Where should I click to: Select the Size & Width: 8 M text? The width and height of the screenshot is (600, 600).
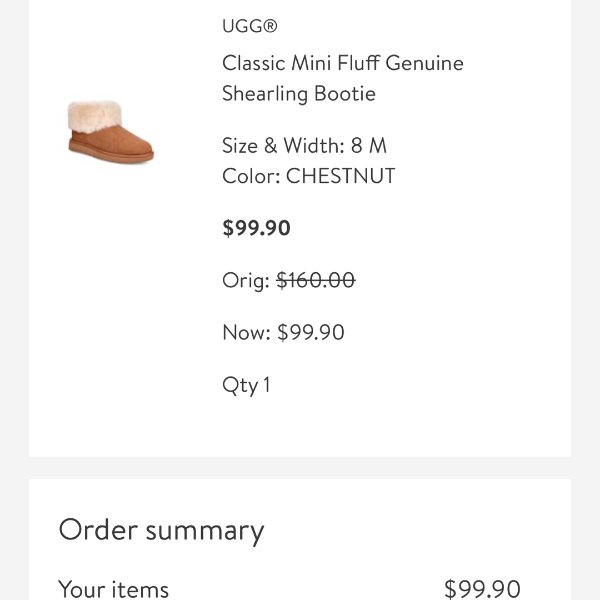(x=305, y=145)
